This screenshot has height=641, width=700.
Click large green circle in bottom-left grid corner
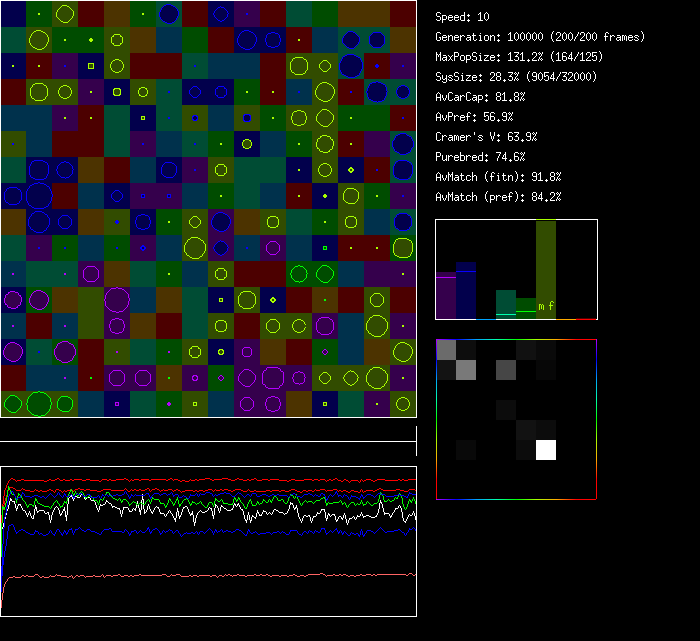[x=39, y=404]
